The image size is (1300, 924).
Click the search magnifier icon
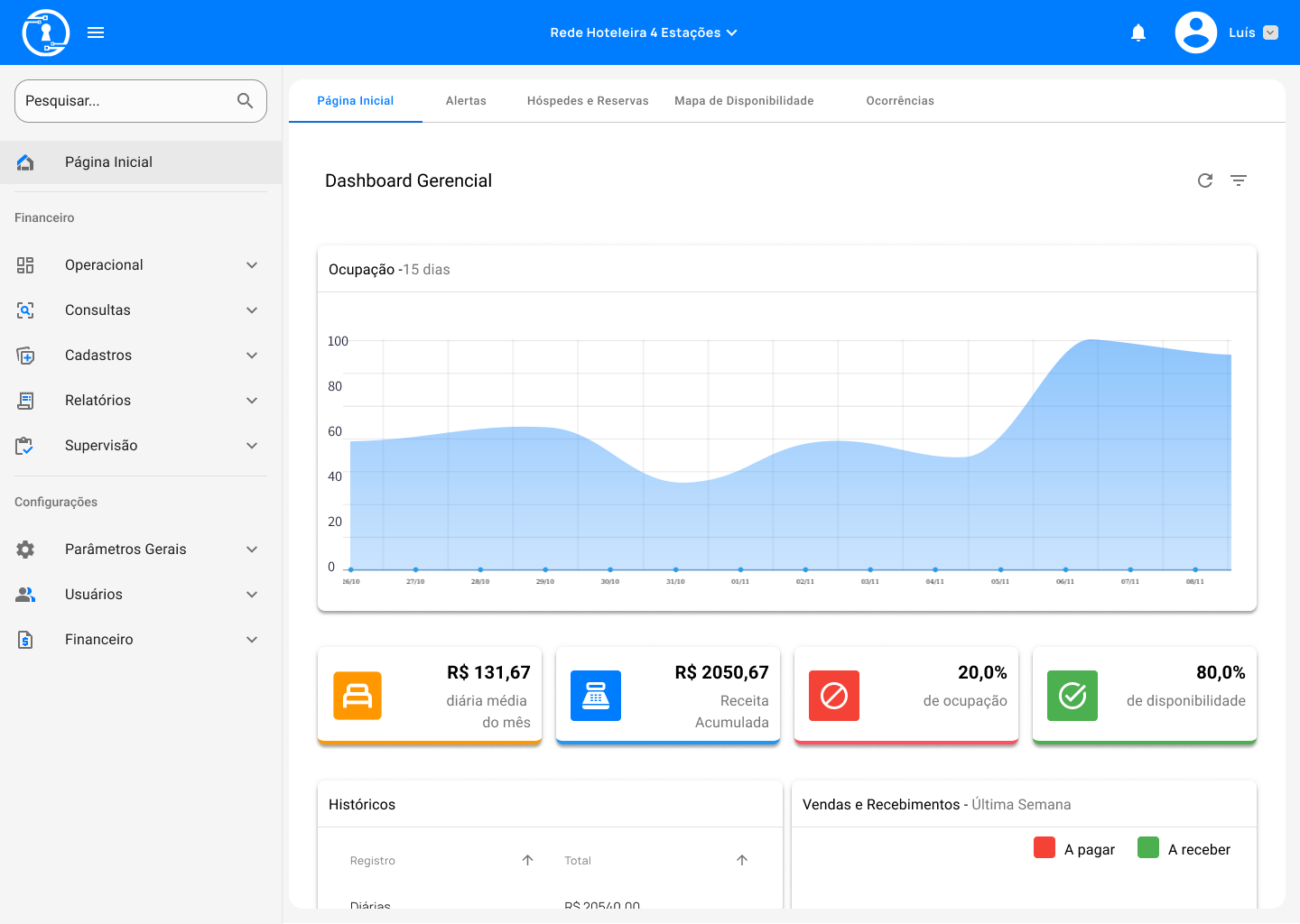[245, 101]
